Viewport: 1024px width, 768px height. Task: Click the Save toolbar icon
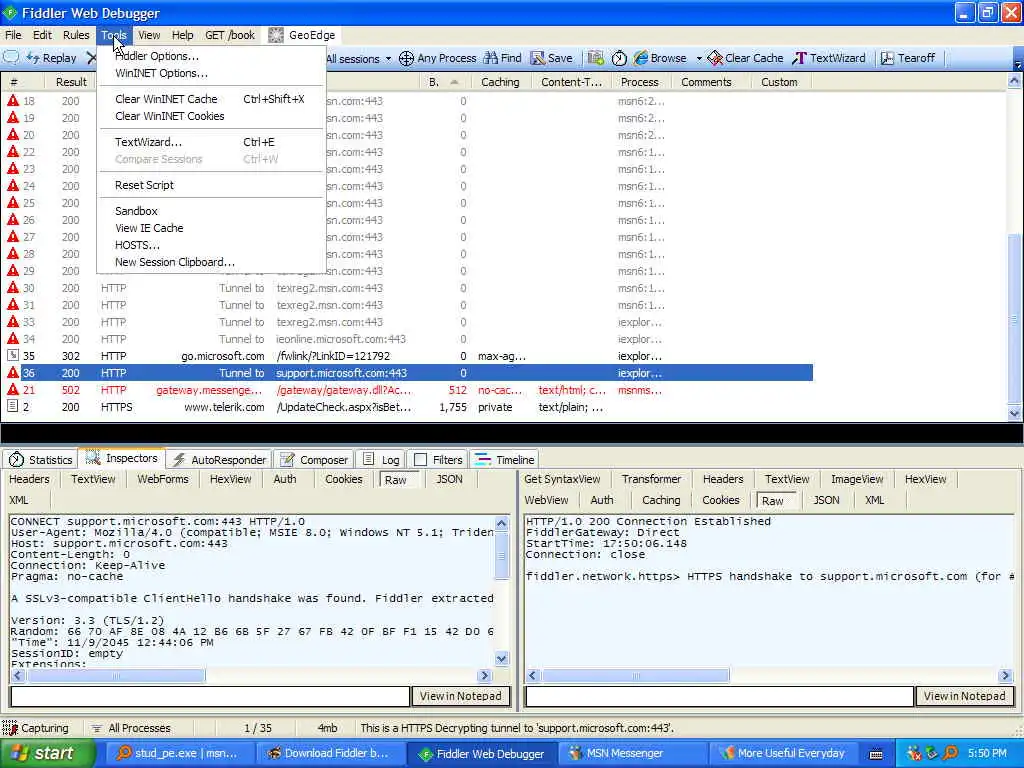[537, 58]
